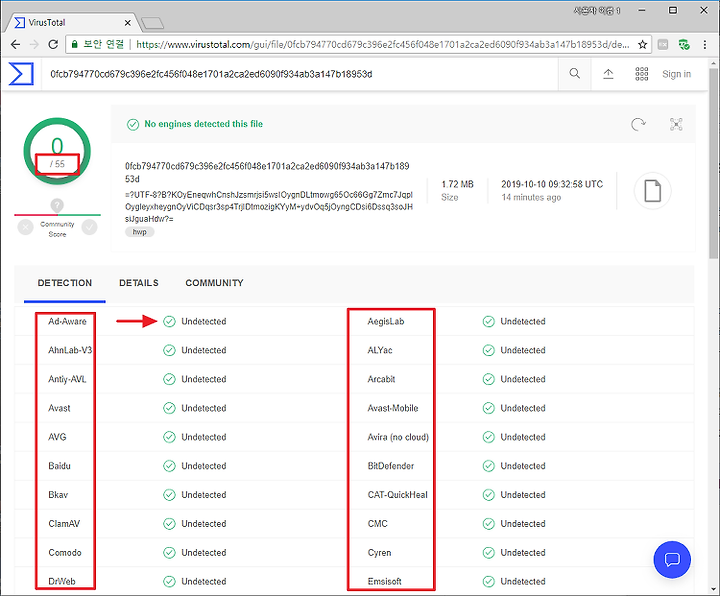Click the Bkav engine name
This screenshot has height=596, width=720.
pyautogui.click(x=58, y=495)
